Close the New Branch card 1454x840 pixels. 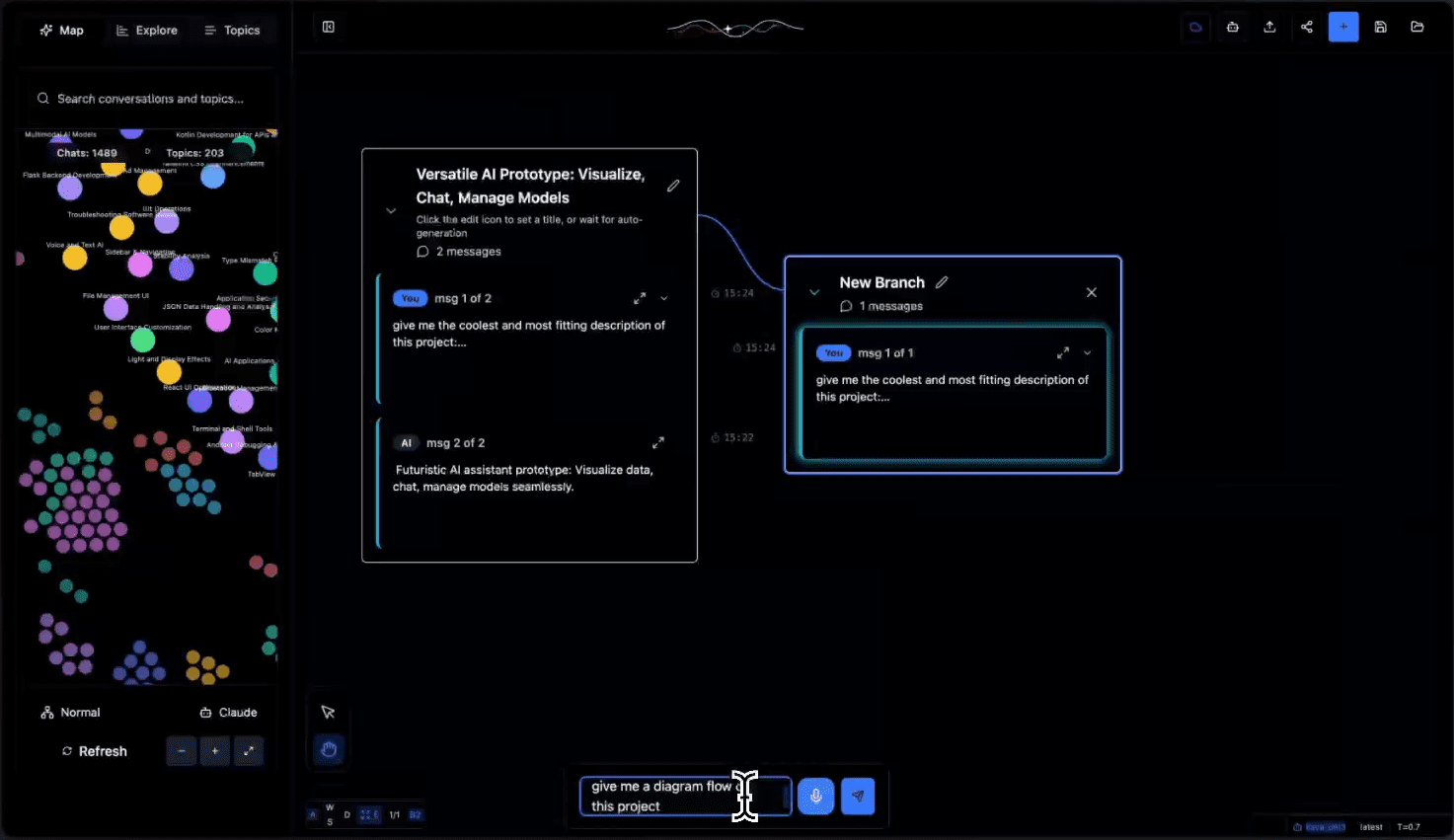click(1092, 292)
